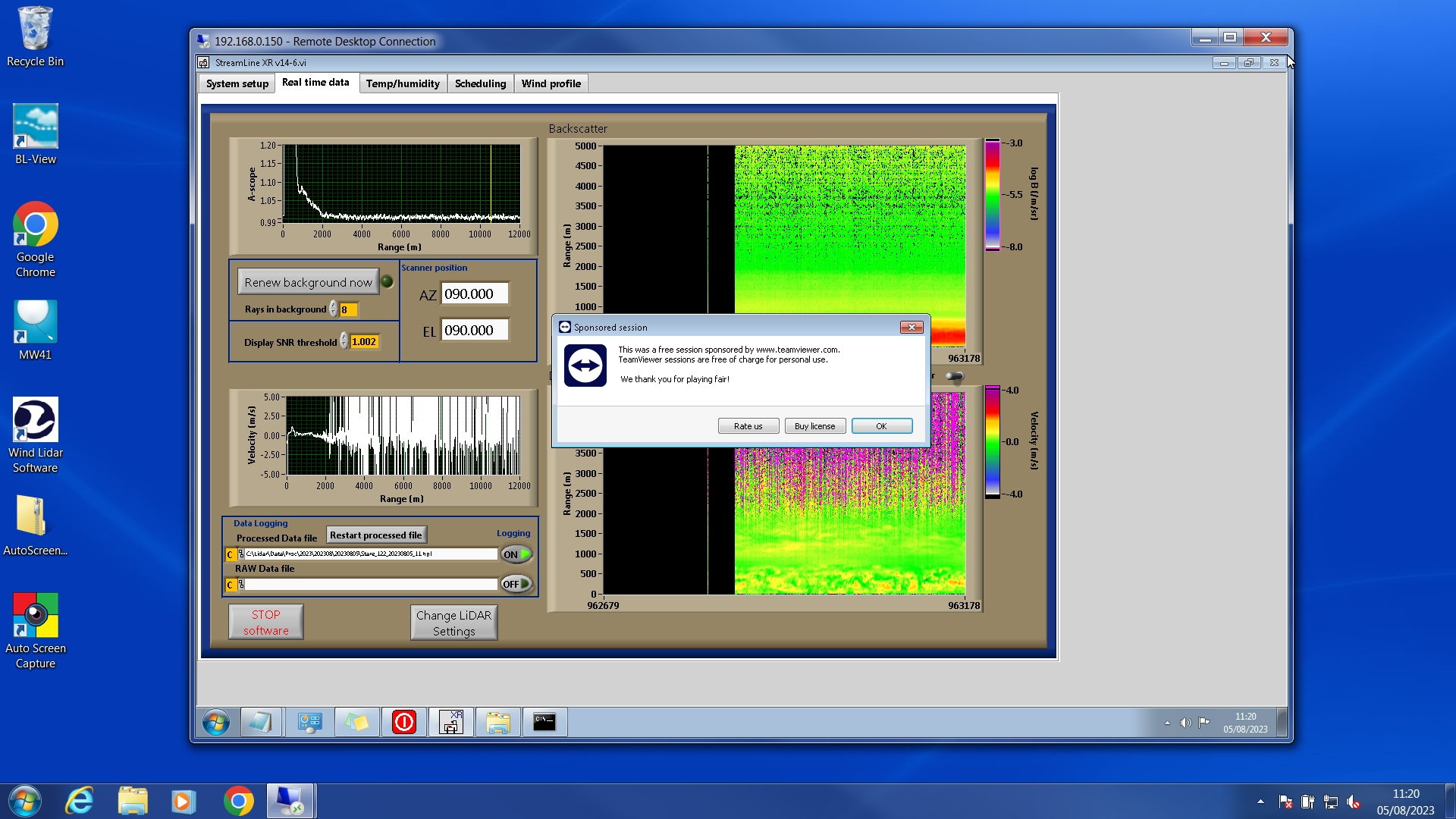Open BL-View desktop shortcut
The width and height of the screenshot is (1456, 819).
36,133
